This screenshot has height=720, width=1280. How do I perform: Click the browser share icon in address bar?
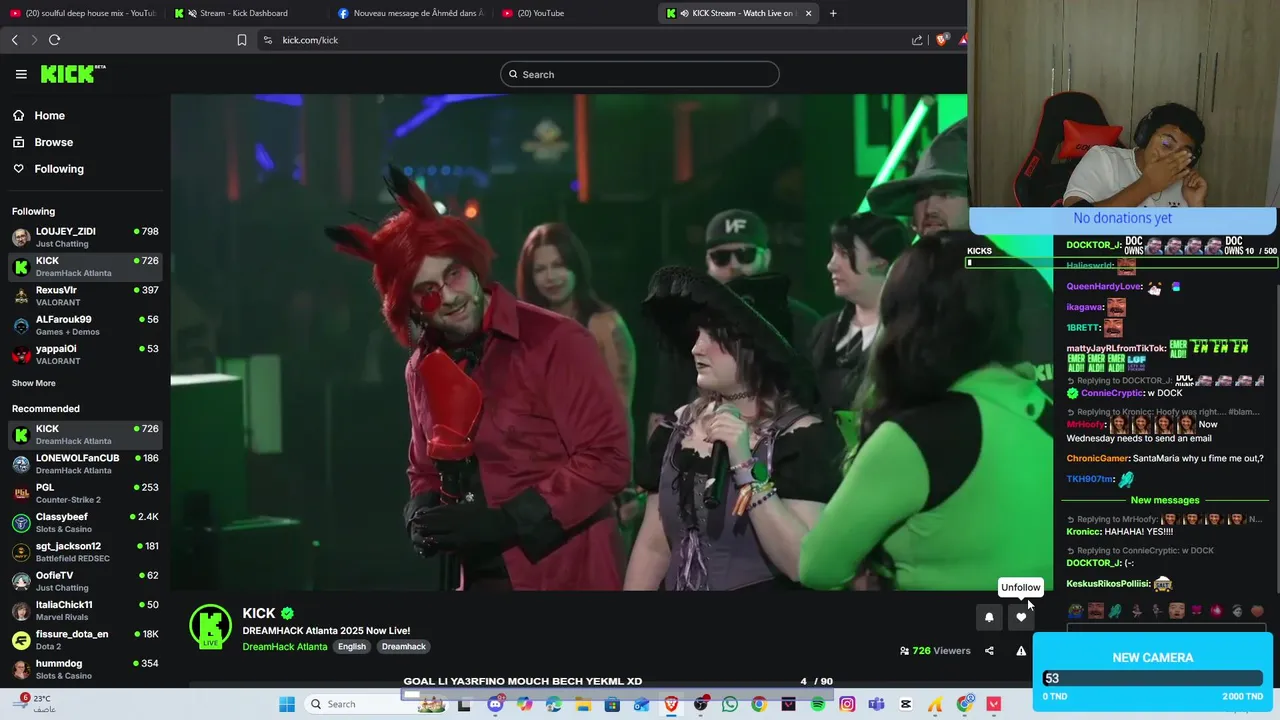917,40
